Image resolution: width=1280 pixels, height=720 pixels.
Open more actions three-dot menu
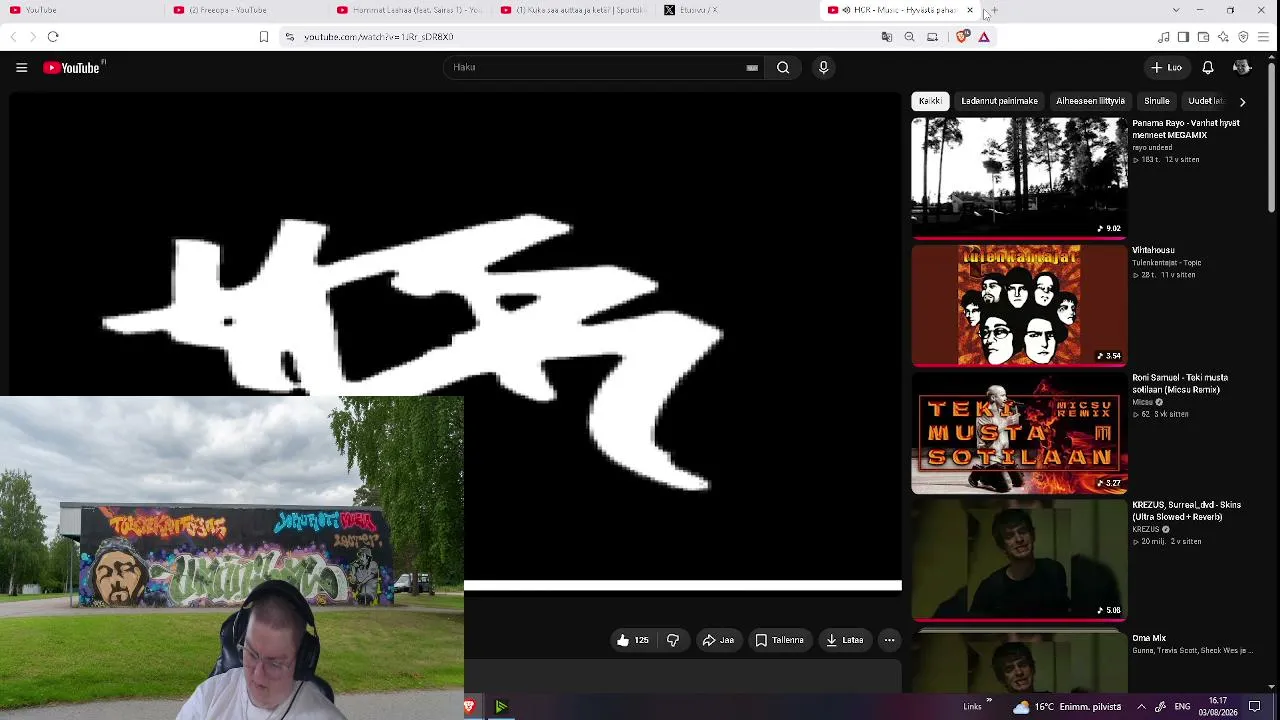coord(889,640)
